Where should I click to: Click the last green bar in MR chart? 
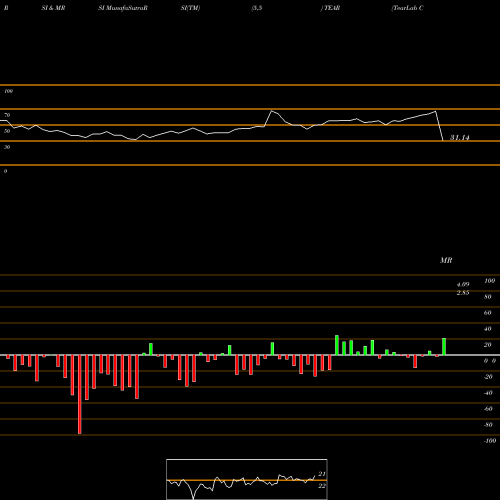444,347
